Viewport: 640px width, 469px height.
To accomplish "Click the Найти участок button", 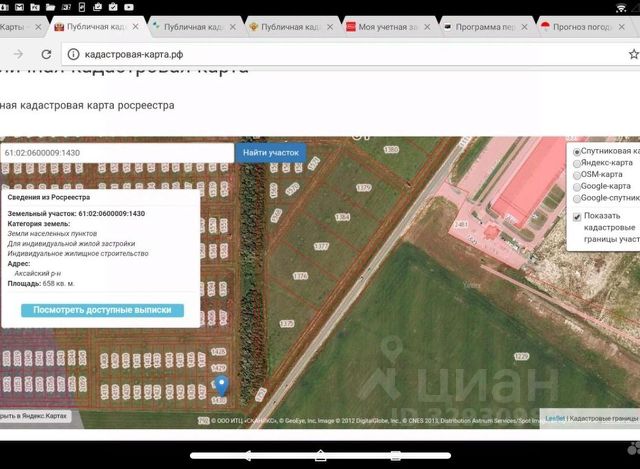I will point(271,153).
